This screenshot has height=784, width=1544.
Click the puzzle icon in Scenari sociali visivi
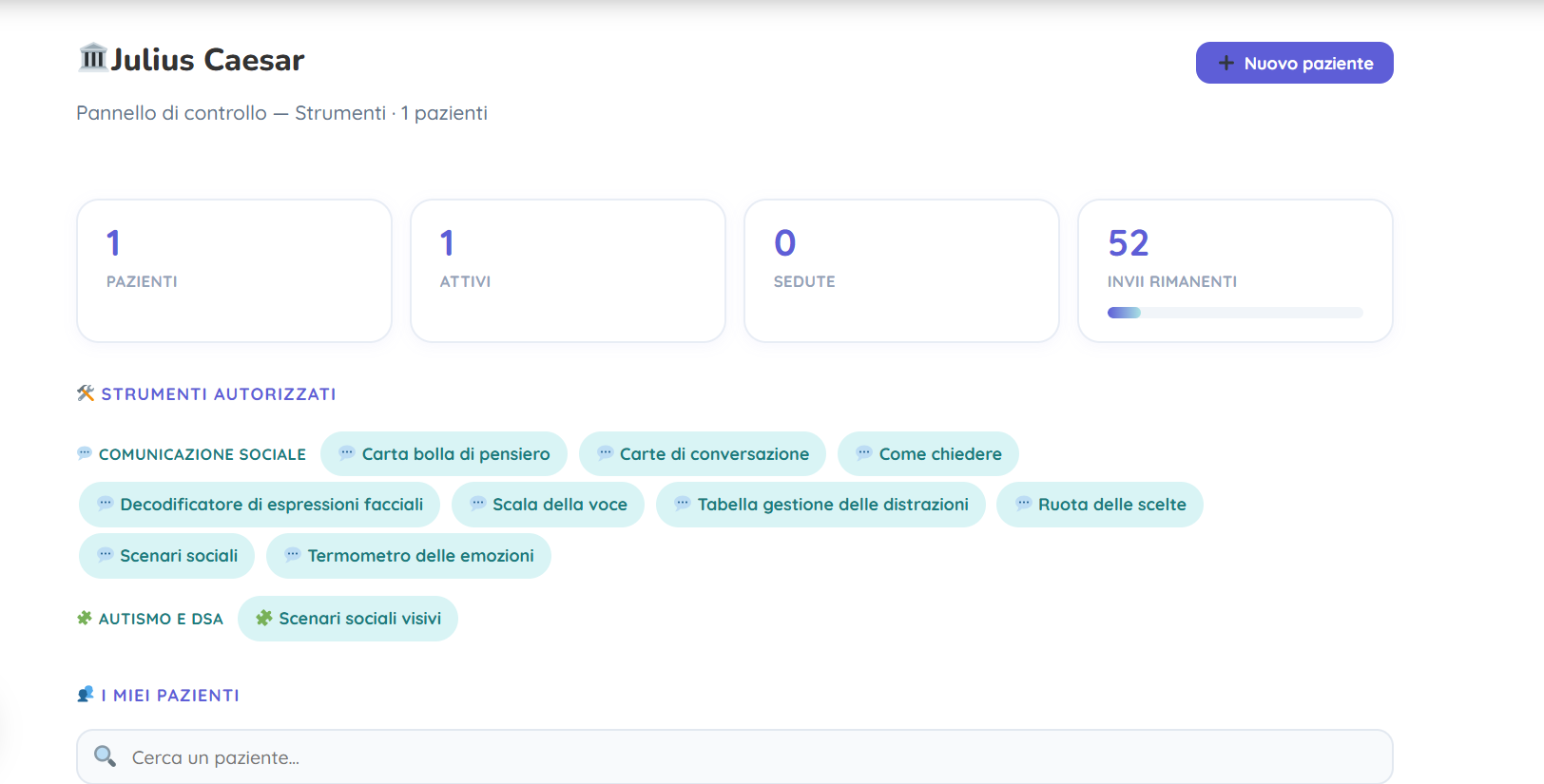pyautogui.click(x=264, y=618)
